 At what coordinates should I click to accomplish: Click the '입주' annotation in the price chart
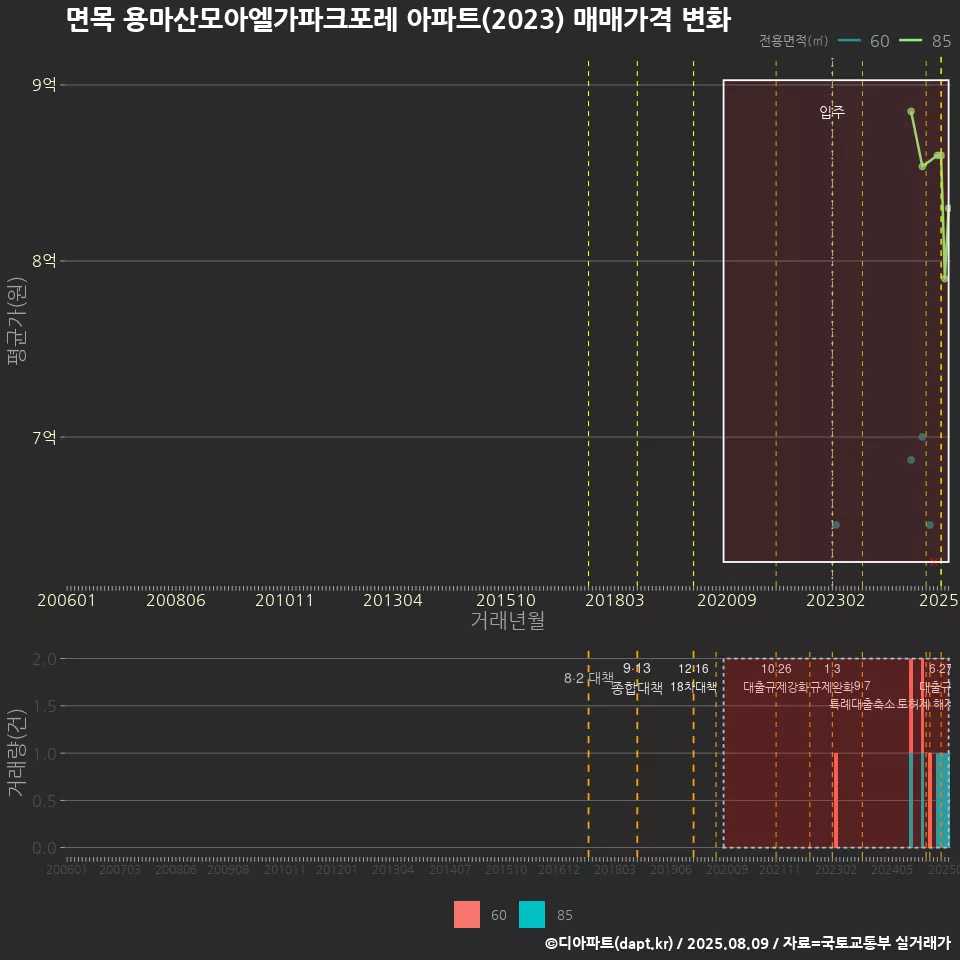832,111
